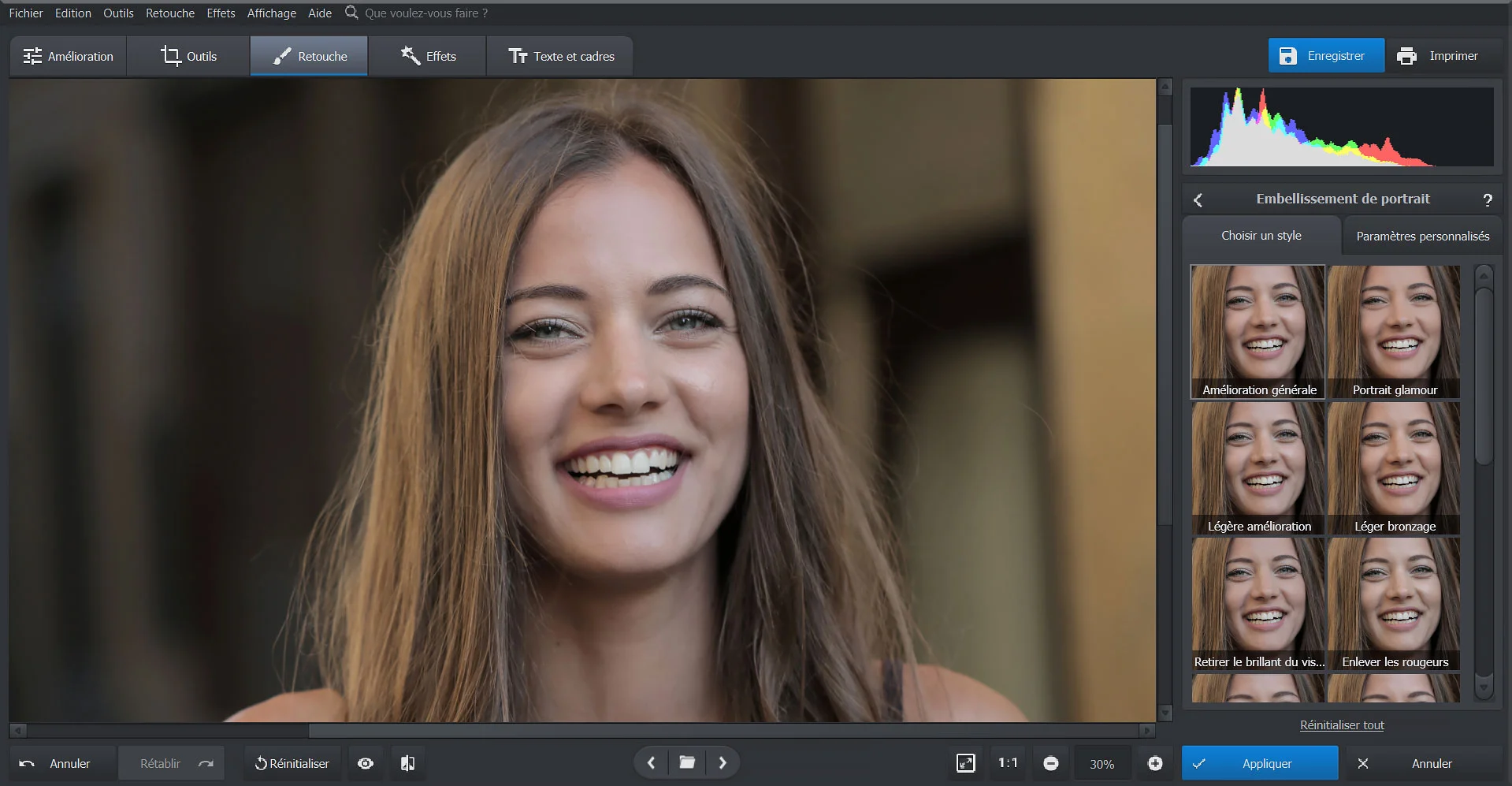Undo with the bottom-left Annuler arrow button
1512x786 pixels.
pos(62,763)
